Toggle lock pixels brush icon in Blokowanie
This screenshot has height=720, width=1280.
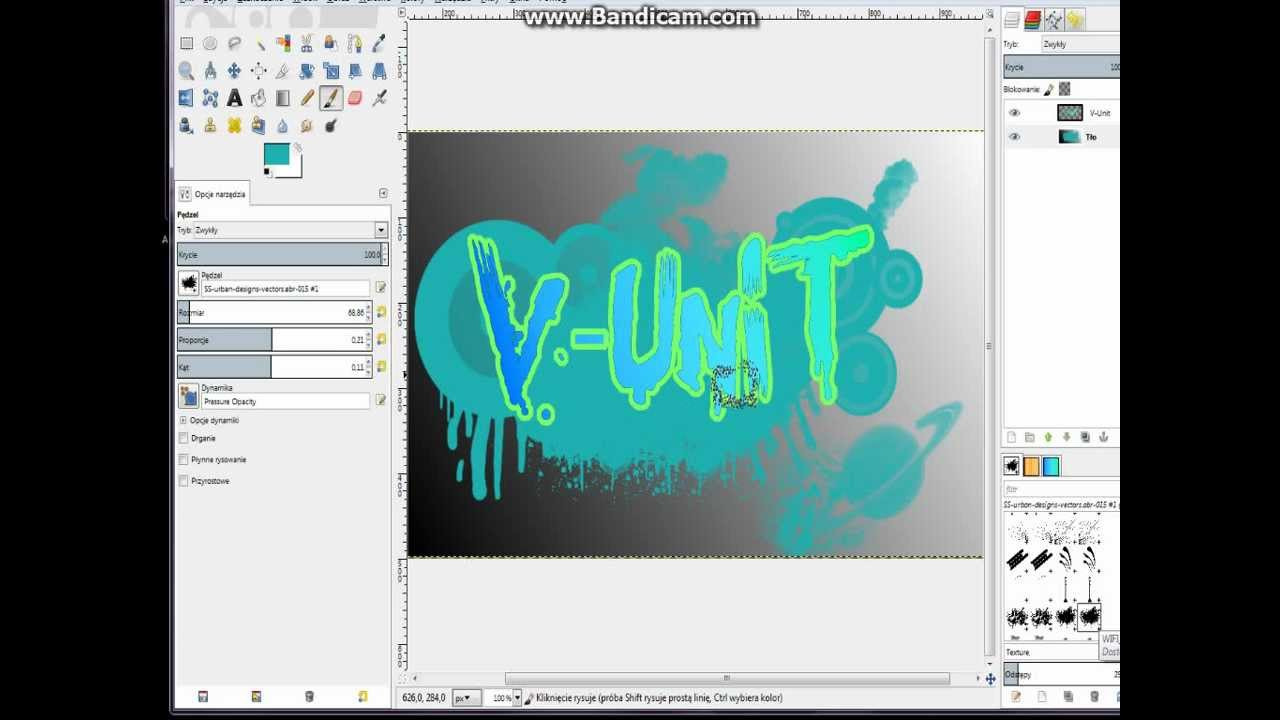point(1049,89)
